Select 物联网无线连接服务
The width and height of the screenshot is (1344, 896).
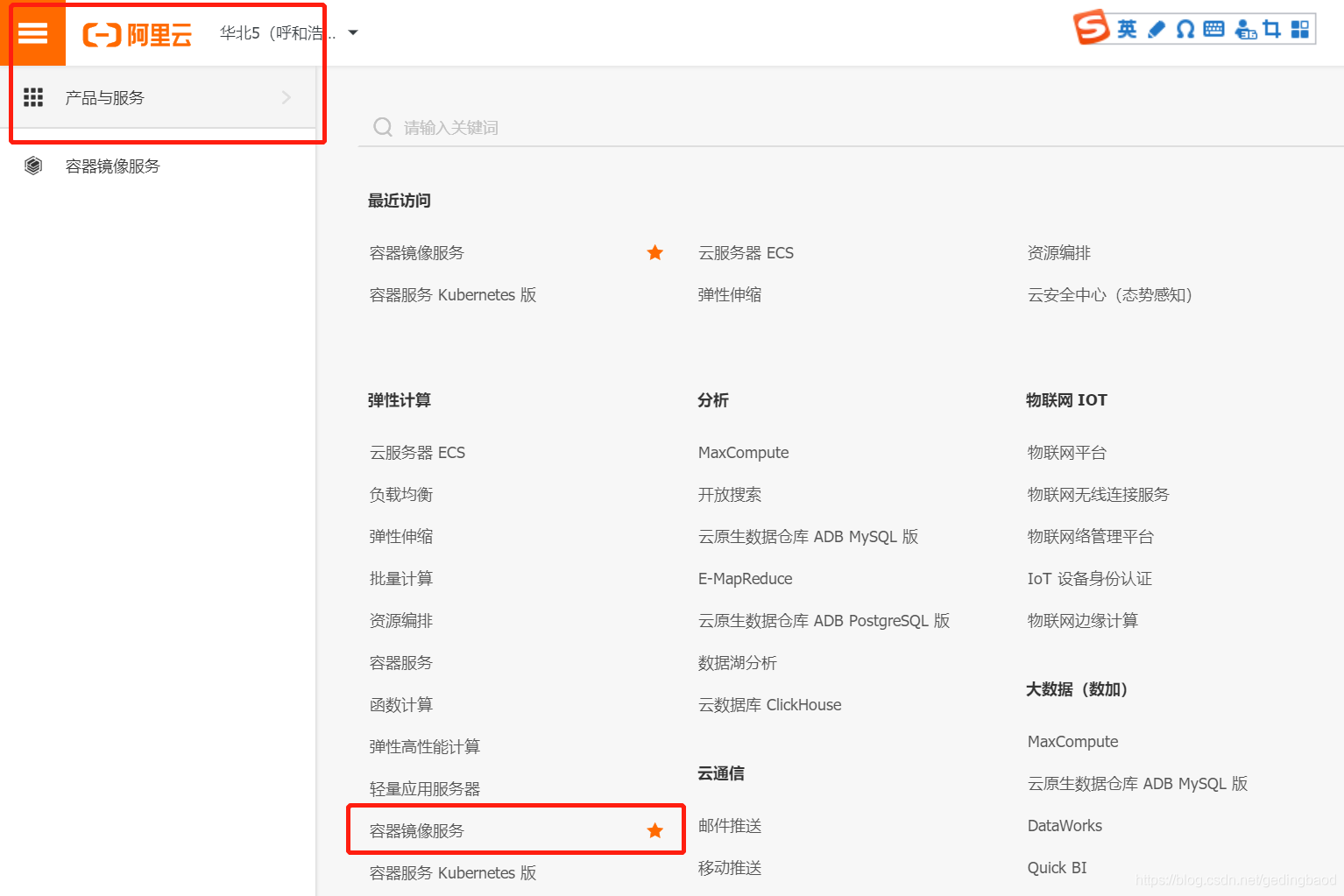point(1099,495)
